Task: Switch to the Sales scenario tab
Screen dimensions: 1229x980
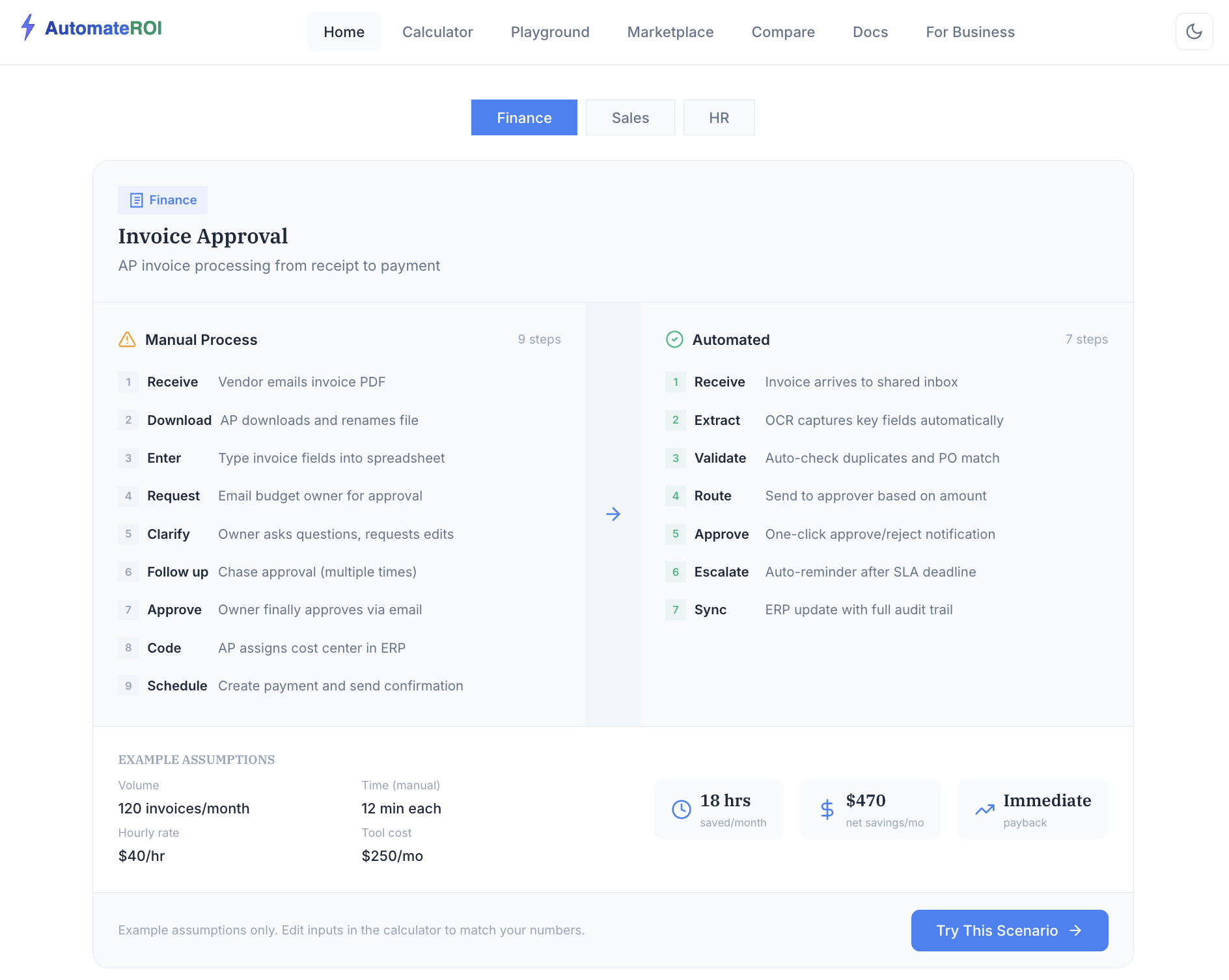Action: click(630, 118)
